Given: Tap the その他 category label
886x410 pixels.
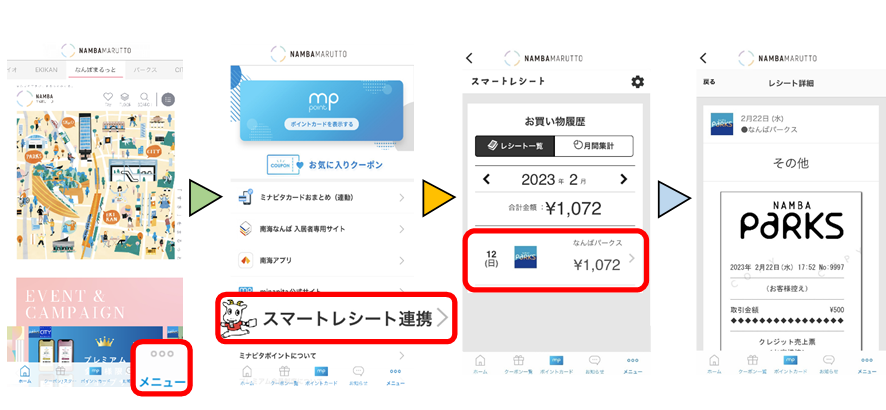Looking at the screenshot, I should tap(791, 163).
